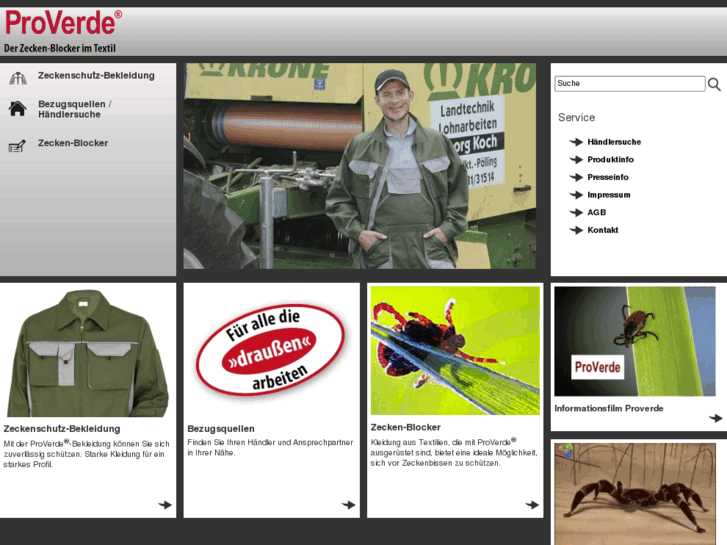Click the tick on grass blade image

455,351
